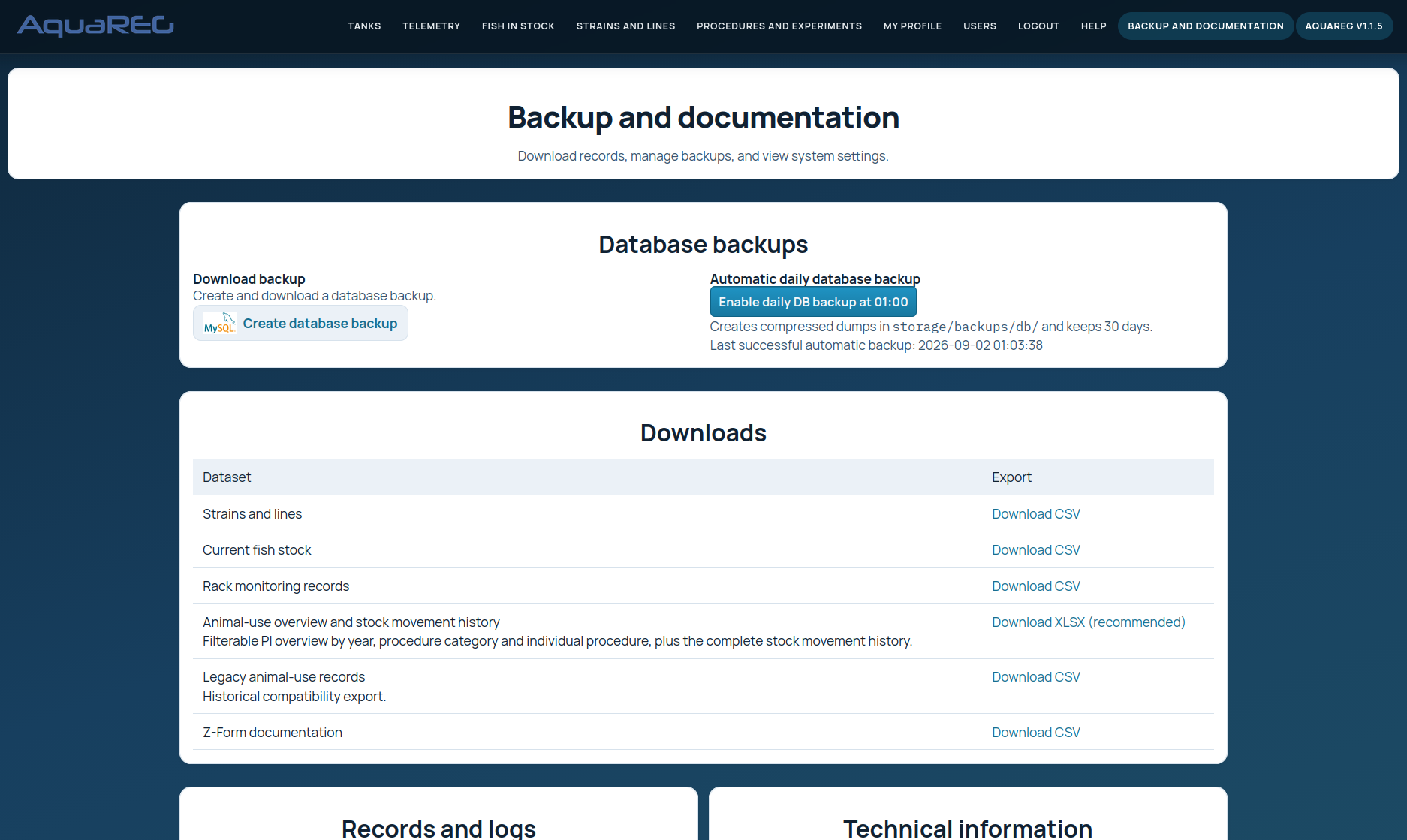Click 'Animal-use overview and stock movement history' text

pos(351,622)
